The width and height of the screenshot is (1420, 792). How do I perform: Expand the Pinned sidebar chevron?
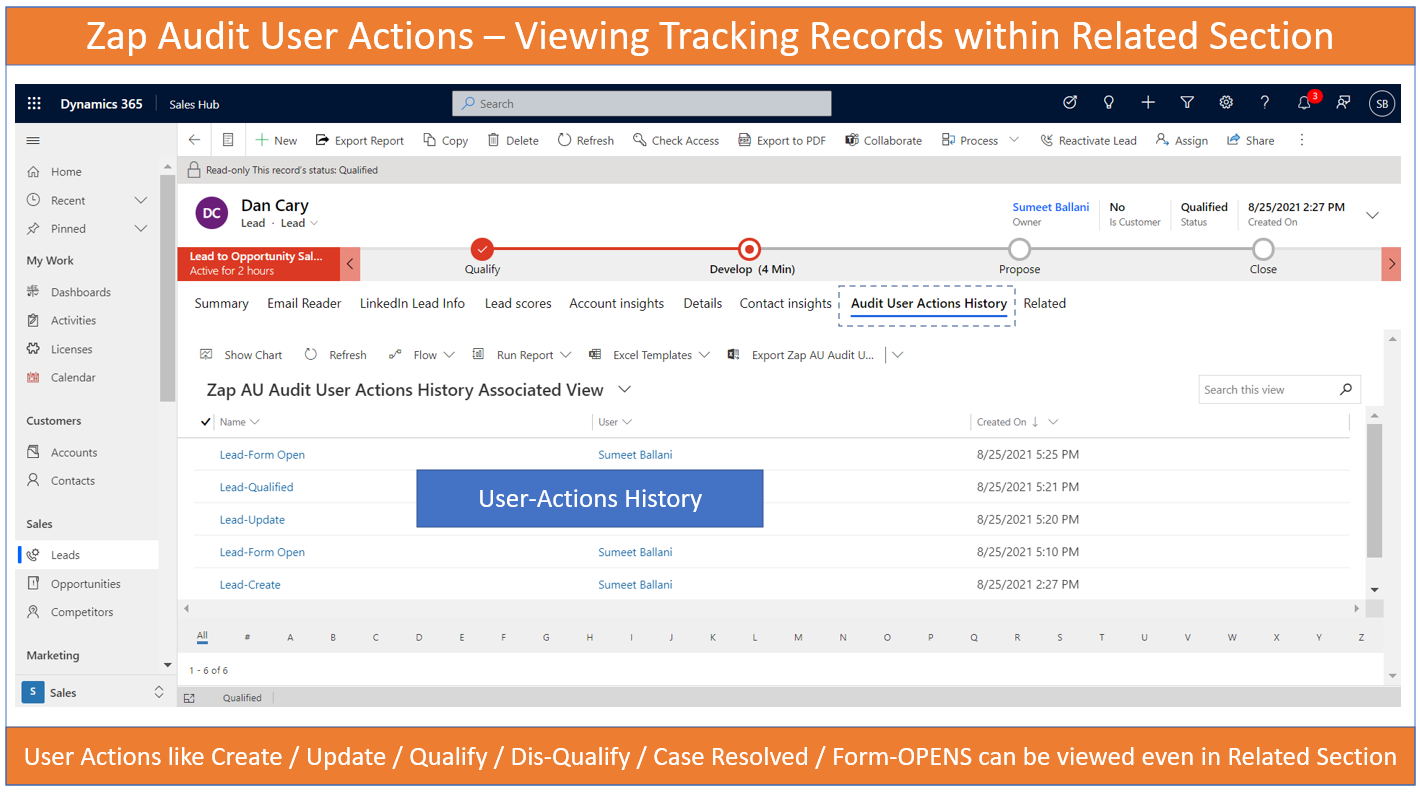[x=141, y=228]
